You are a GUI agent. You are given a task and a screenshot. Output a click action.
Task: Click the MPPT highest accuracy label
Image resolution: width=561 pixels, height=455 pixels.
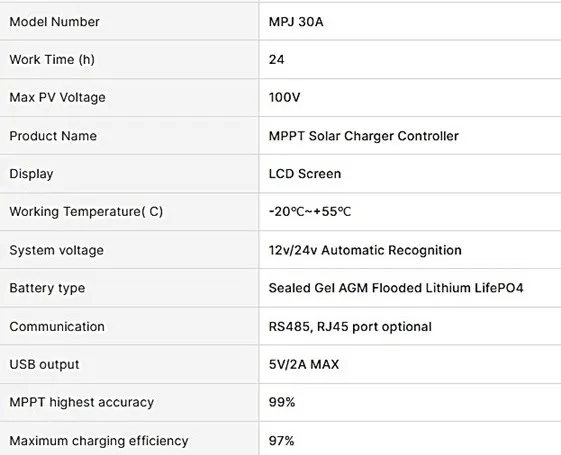pyautogui.click(x=82, y=402)
